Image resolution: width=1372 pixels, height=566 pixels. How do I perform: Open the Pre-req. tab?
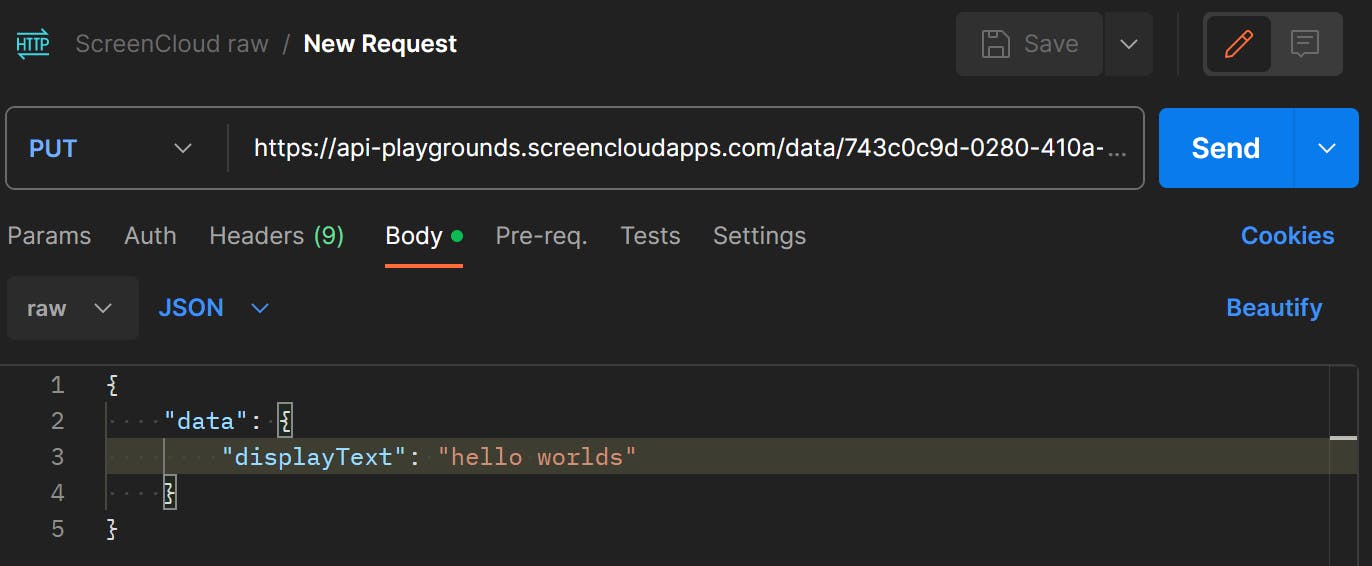[x=541, y=236]
